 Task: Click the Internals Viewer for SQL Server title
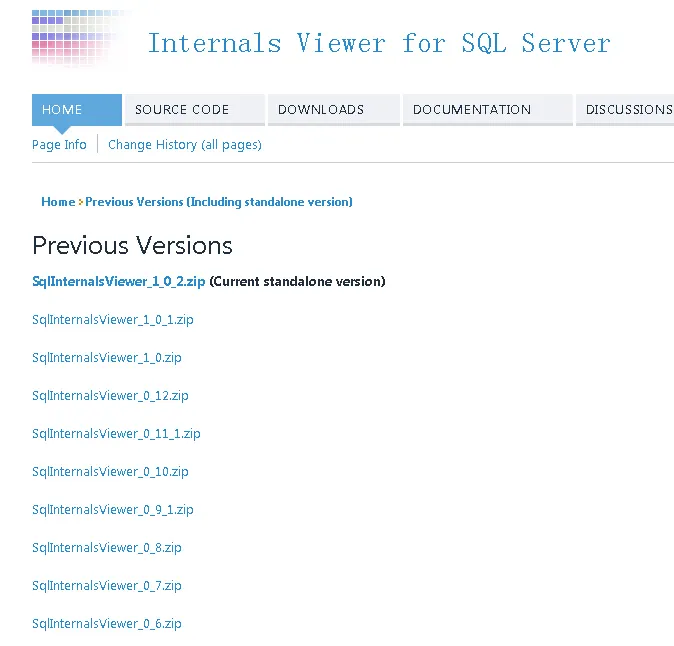pos(379,43)
